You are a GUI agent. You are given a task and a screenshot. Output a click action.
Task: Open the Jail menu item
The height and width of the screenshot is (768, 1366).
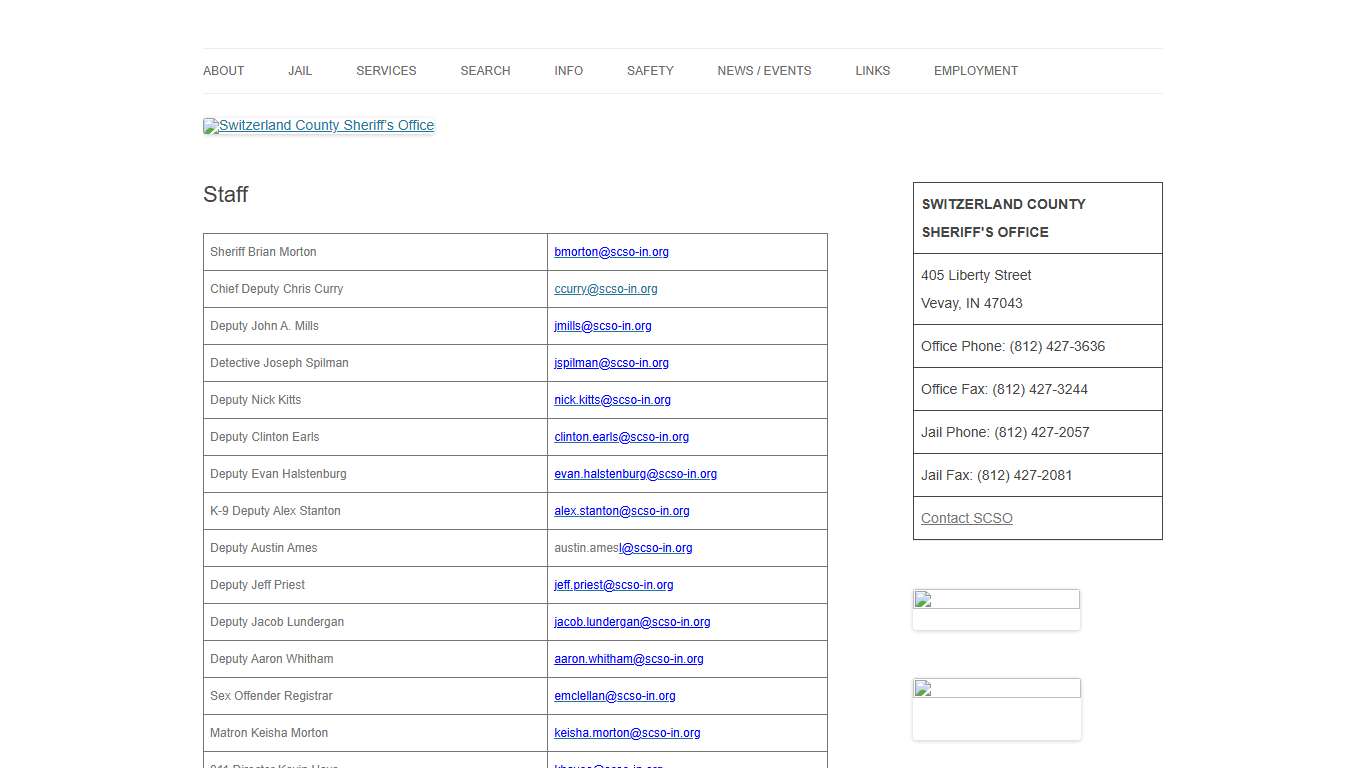tap(300, 71)
